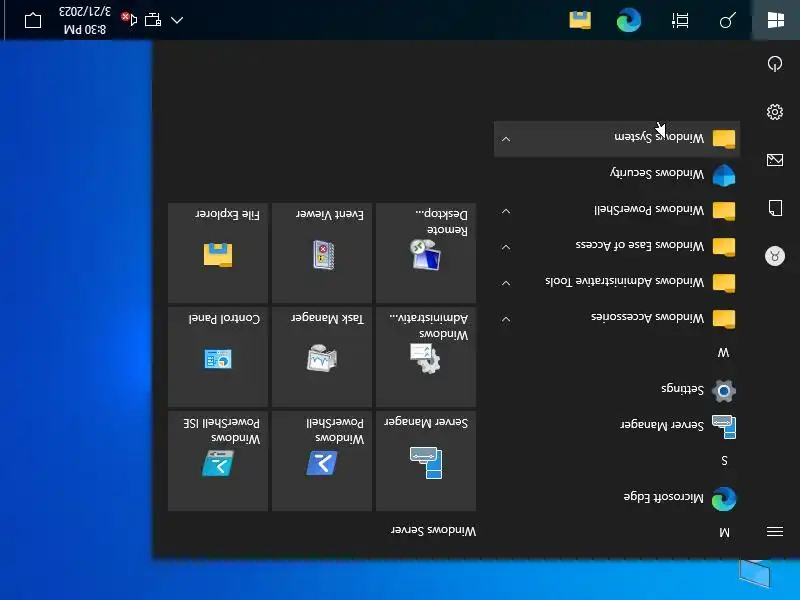
Task: Open the Pictures shortcut in the rail
Action: pyautogui.click(x=775, y=160)
